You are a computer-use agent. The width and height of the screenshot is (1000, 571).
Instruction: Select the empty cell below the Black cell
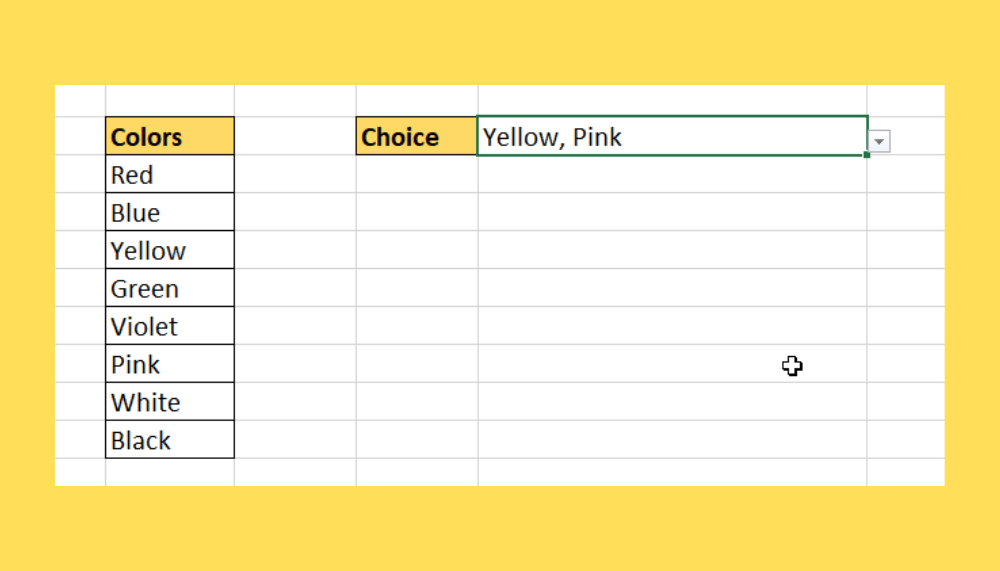170,472
